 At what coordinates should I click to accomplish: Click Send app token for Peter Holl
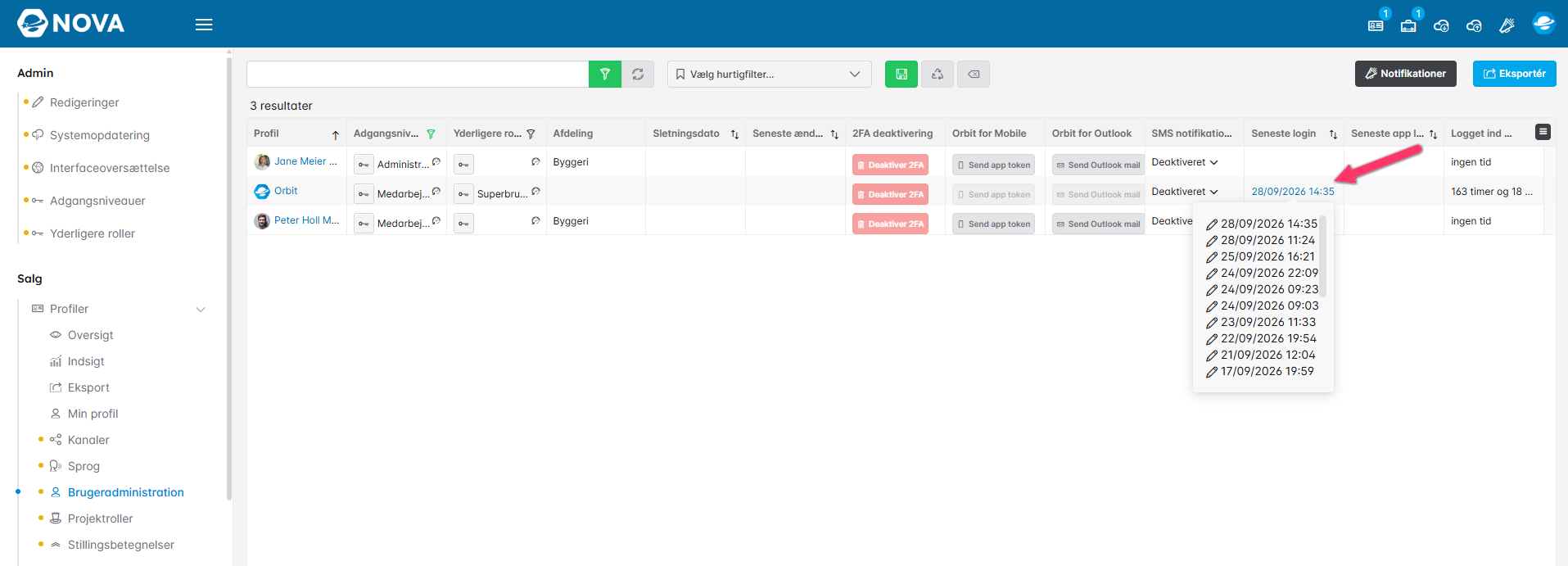pyautogui.click(x=993, y=224)
